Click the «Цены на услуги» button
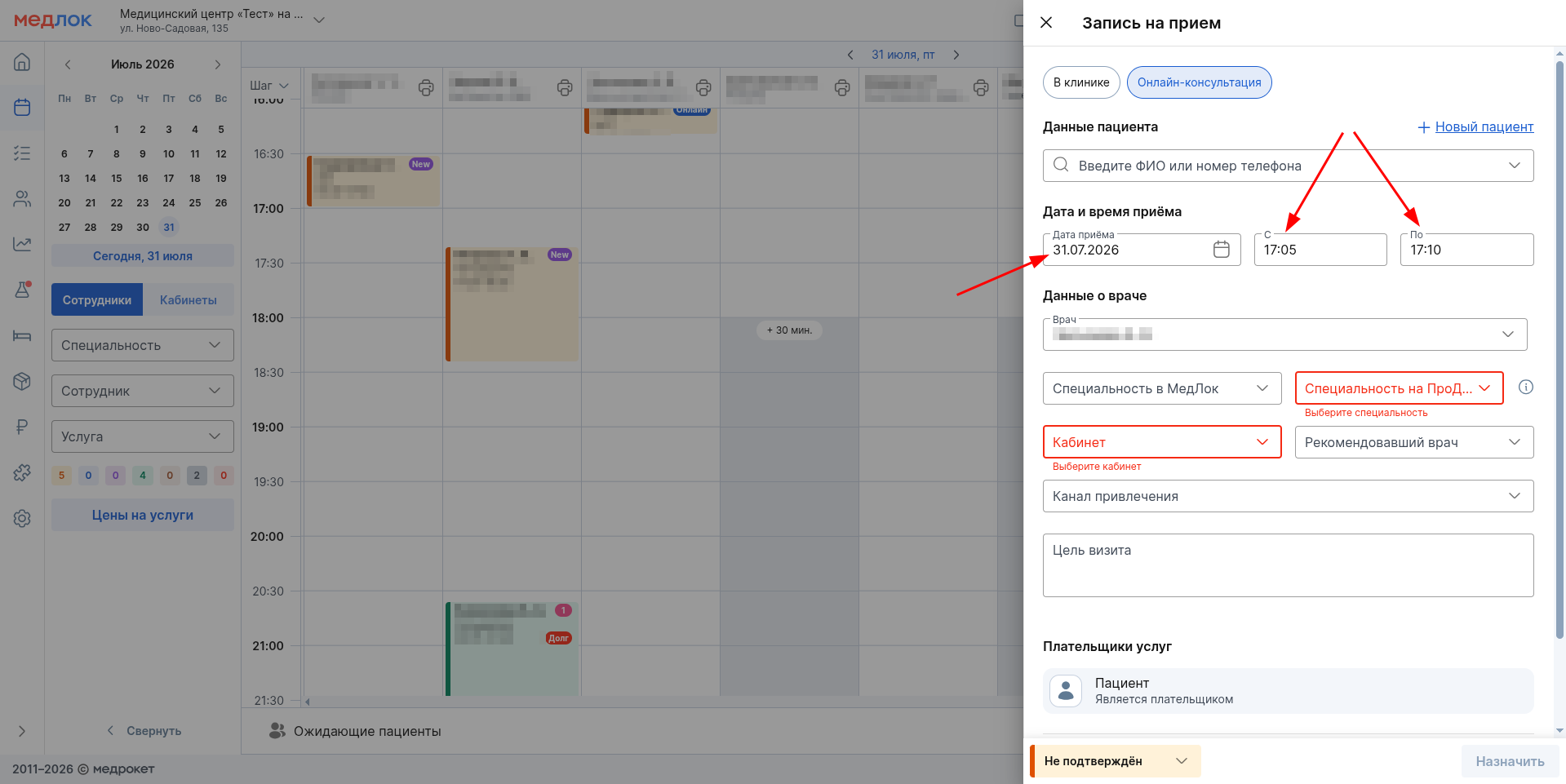This screenshot has height=784, width=1566. (143, 515)
